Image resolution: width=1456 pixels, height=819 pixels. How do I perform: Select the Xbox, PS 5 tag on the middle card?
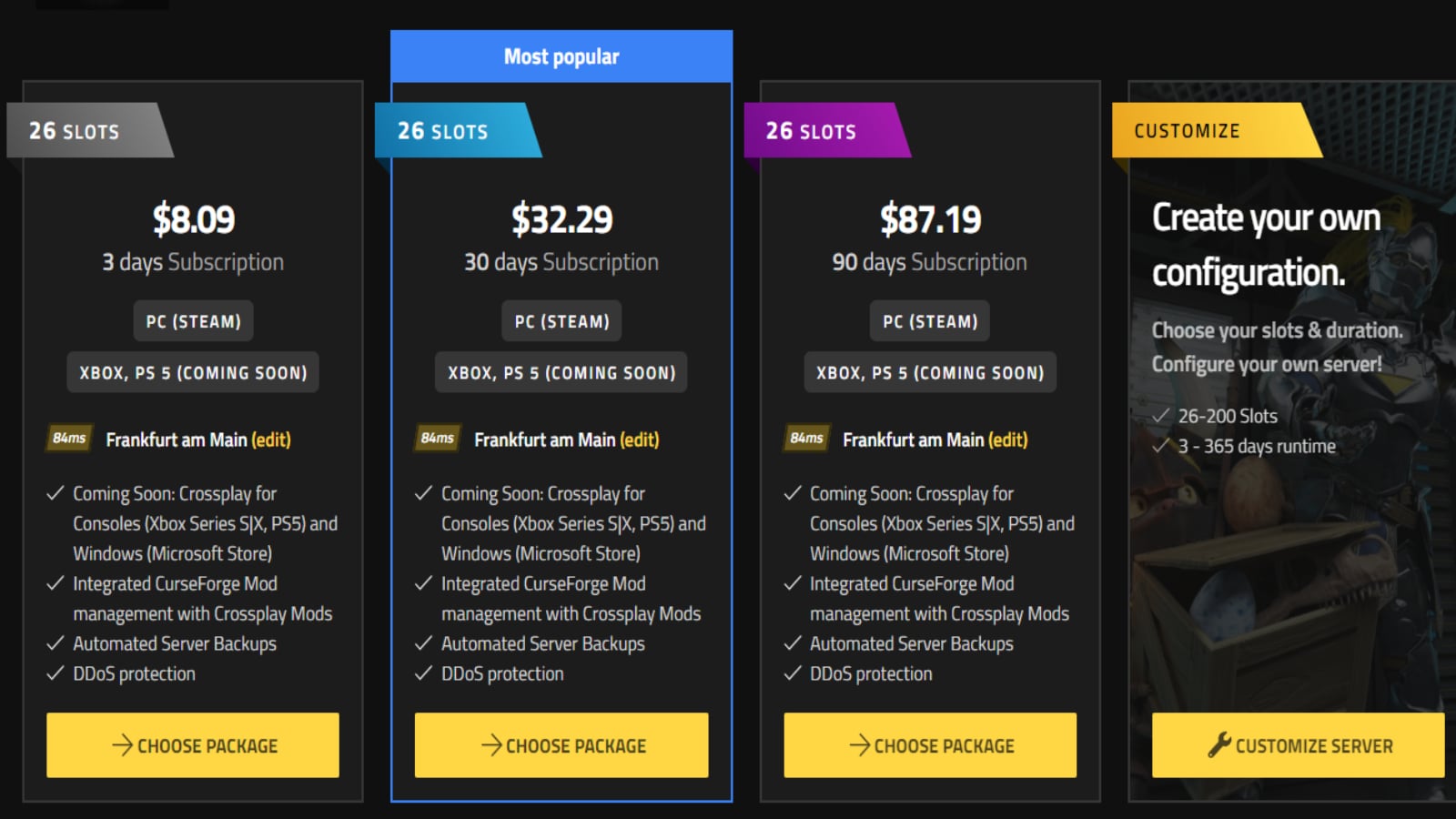click(561, 372)
